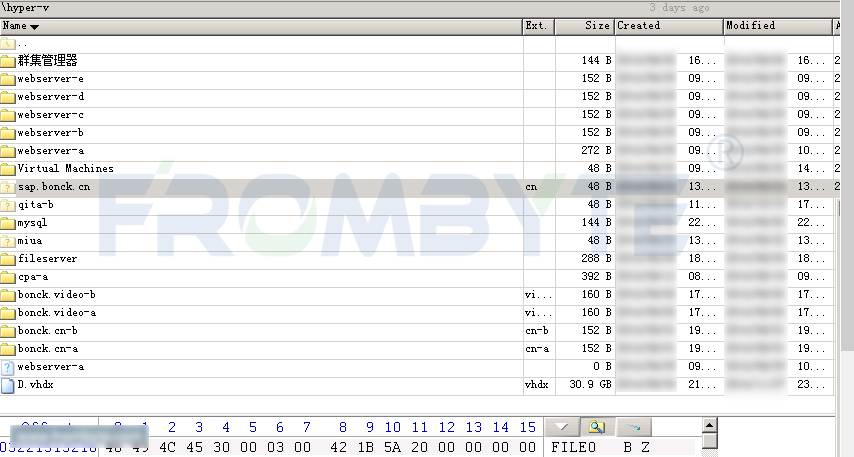Click hex column offset header 8
Viewport: 854px width, 457px height.
click(343, 428)
